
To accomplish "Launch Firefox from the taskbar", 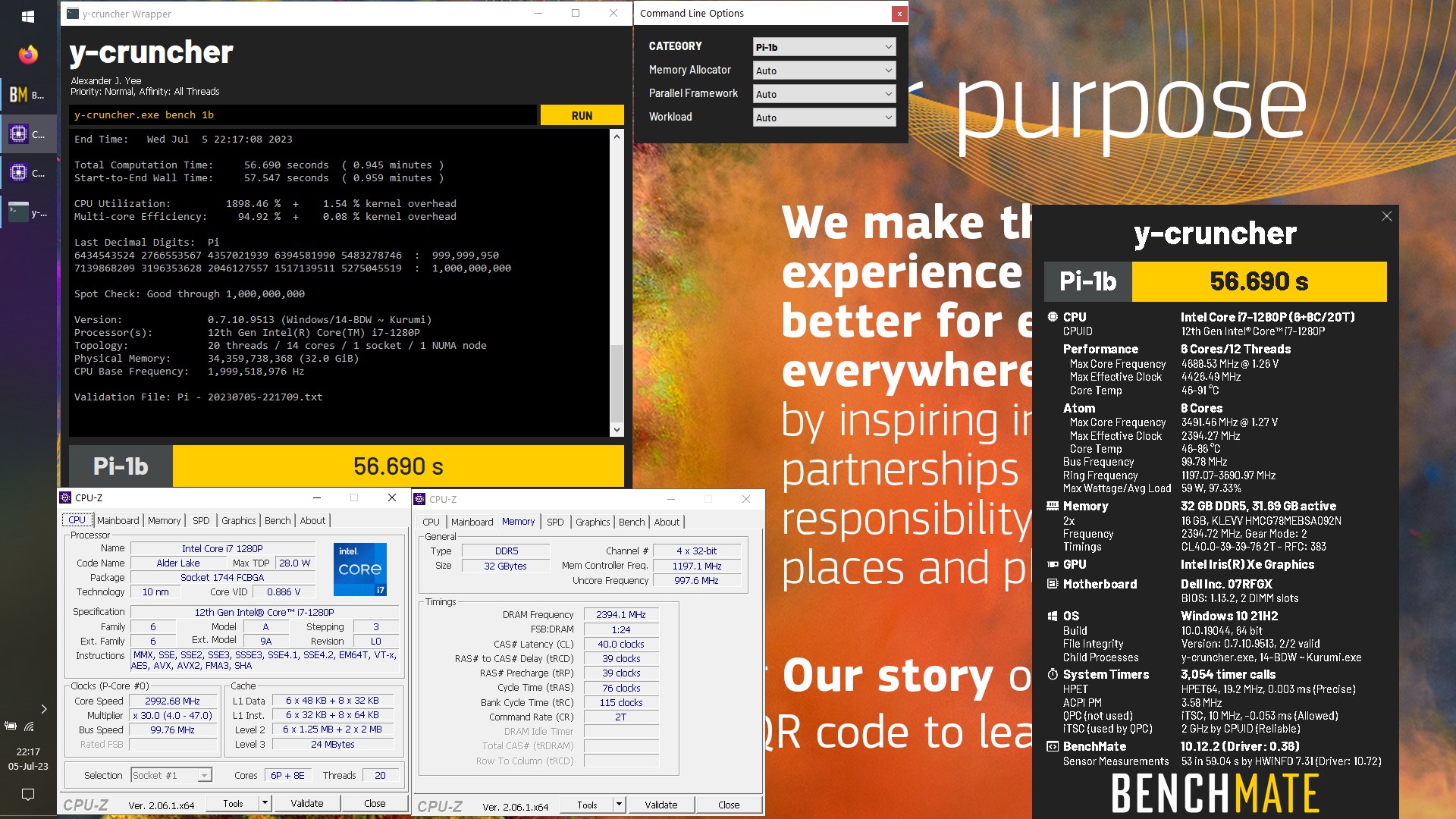I will [x=28, y=55].
